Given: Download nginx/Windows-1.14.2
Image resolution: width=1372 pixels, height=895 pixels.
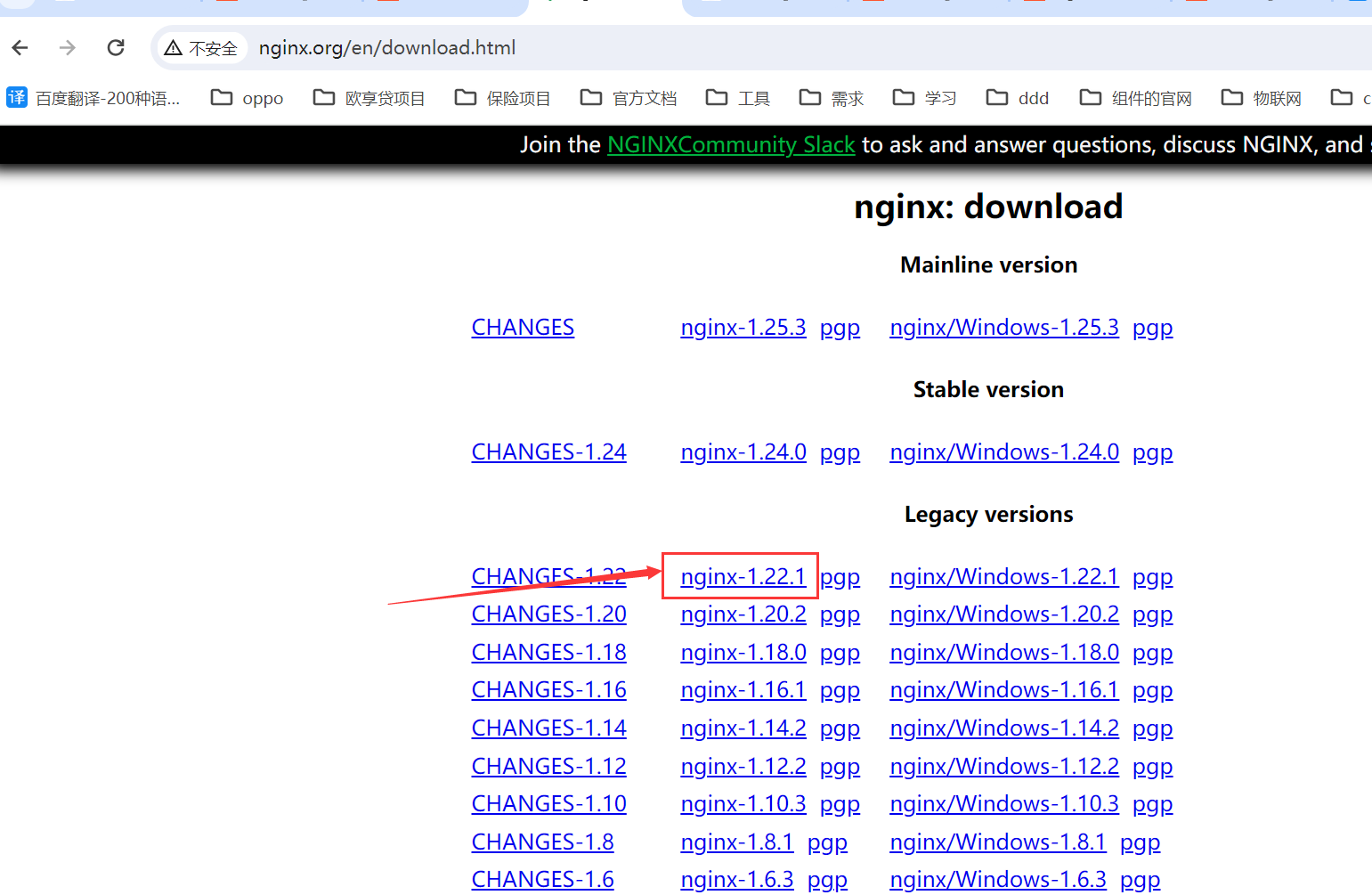Looking at the screenshot, I should [x=1004, y=728].
